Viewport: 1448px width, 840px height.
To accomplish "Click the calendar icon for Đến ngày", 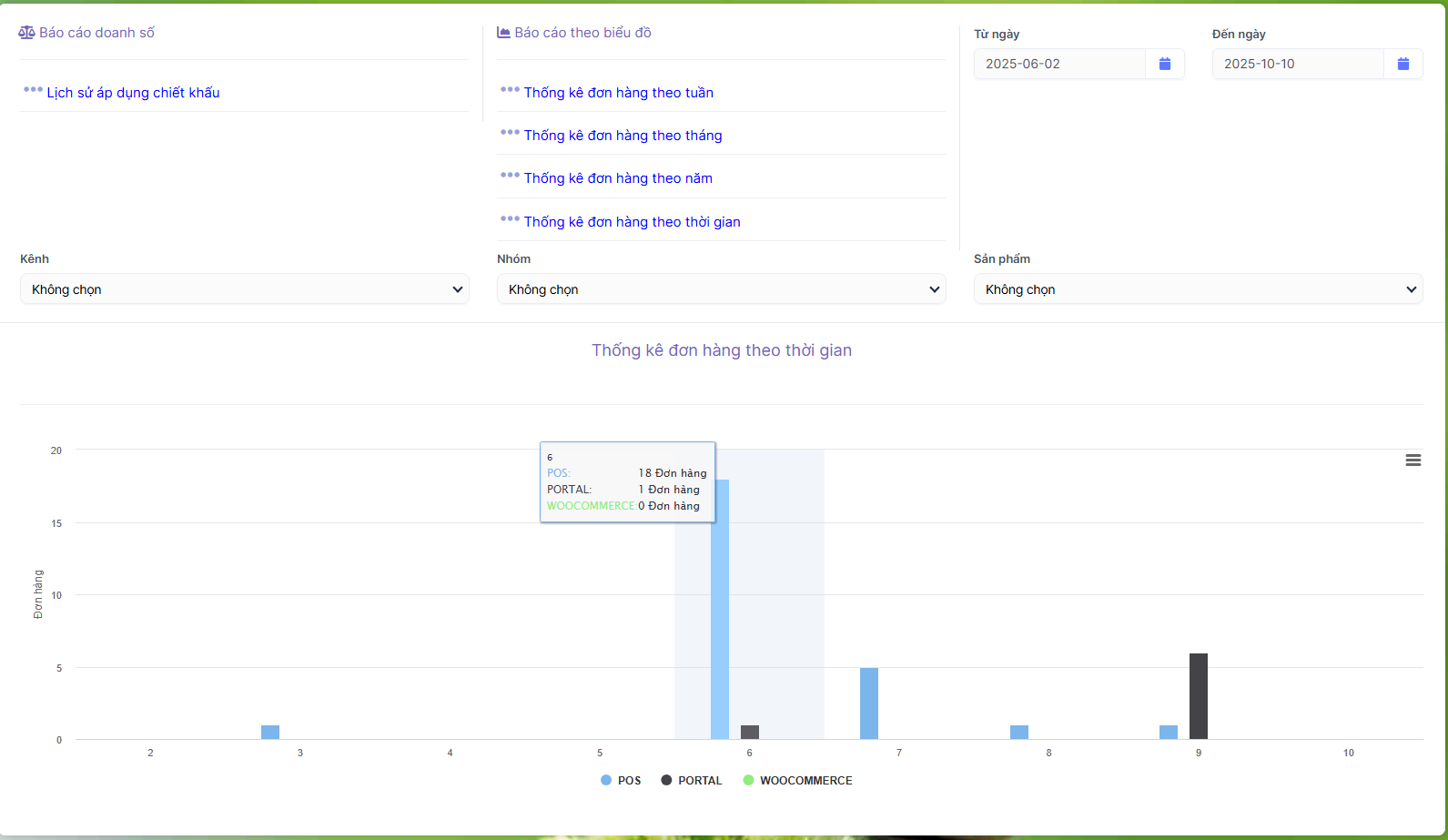I will point(1402,64).
